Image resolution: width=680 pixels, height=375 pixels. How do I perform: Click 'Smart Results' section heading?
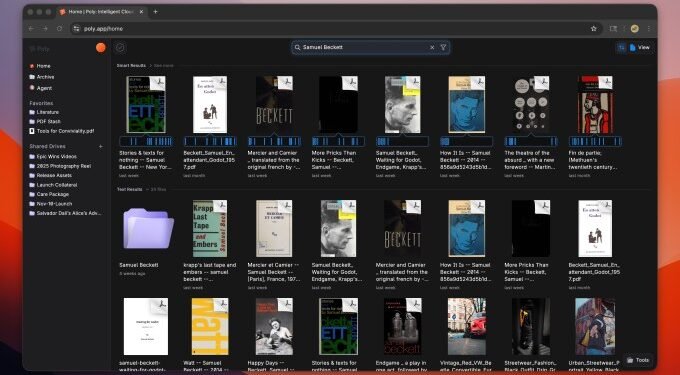(x=131, y=65)
